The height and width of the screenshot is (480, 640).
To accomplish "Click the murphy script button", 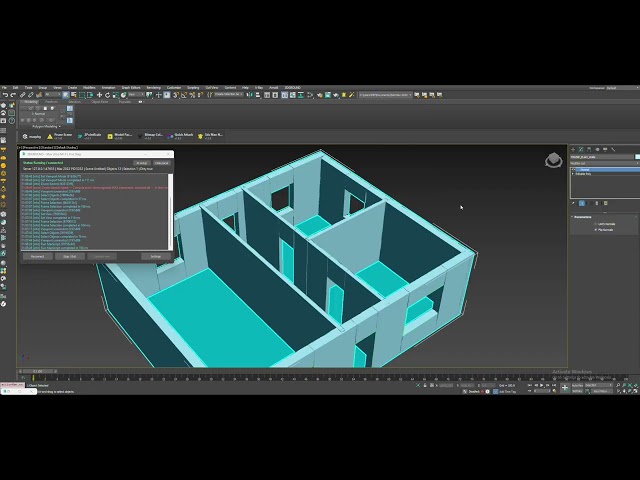I will 32,136.
